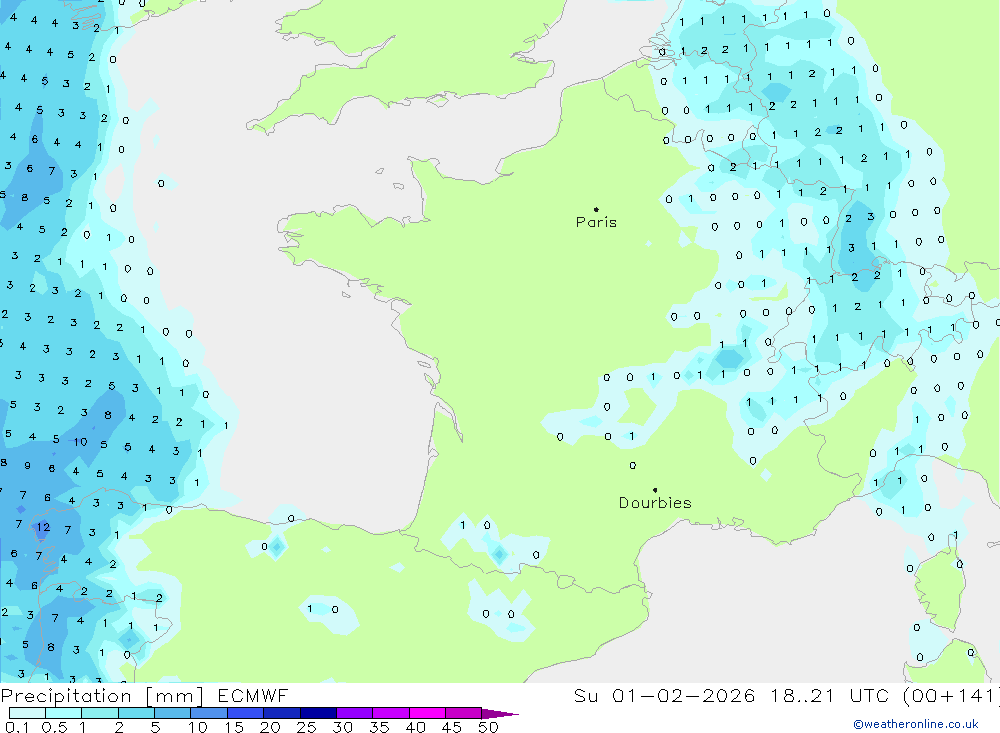1000x733 pixels.
Task: Click the legend tick label 45
Action: 452,727
